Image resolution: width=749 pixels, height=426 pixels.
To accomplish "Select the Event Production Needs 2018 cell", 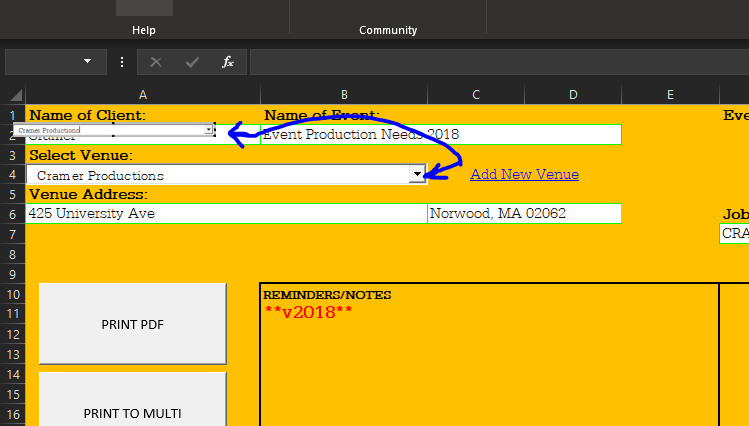I will (441, 135).
